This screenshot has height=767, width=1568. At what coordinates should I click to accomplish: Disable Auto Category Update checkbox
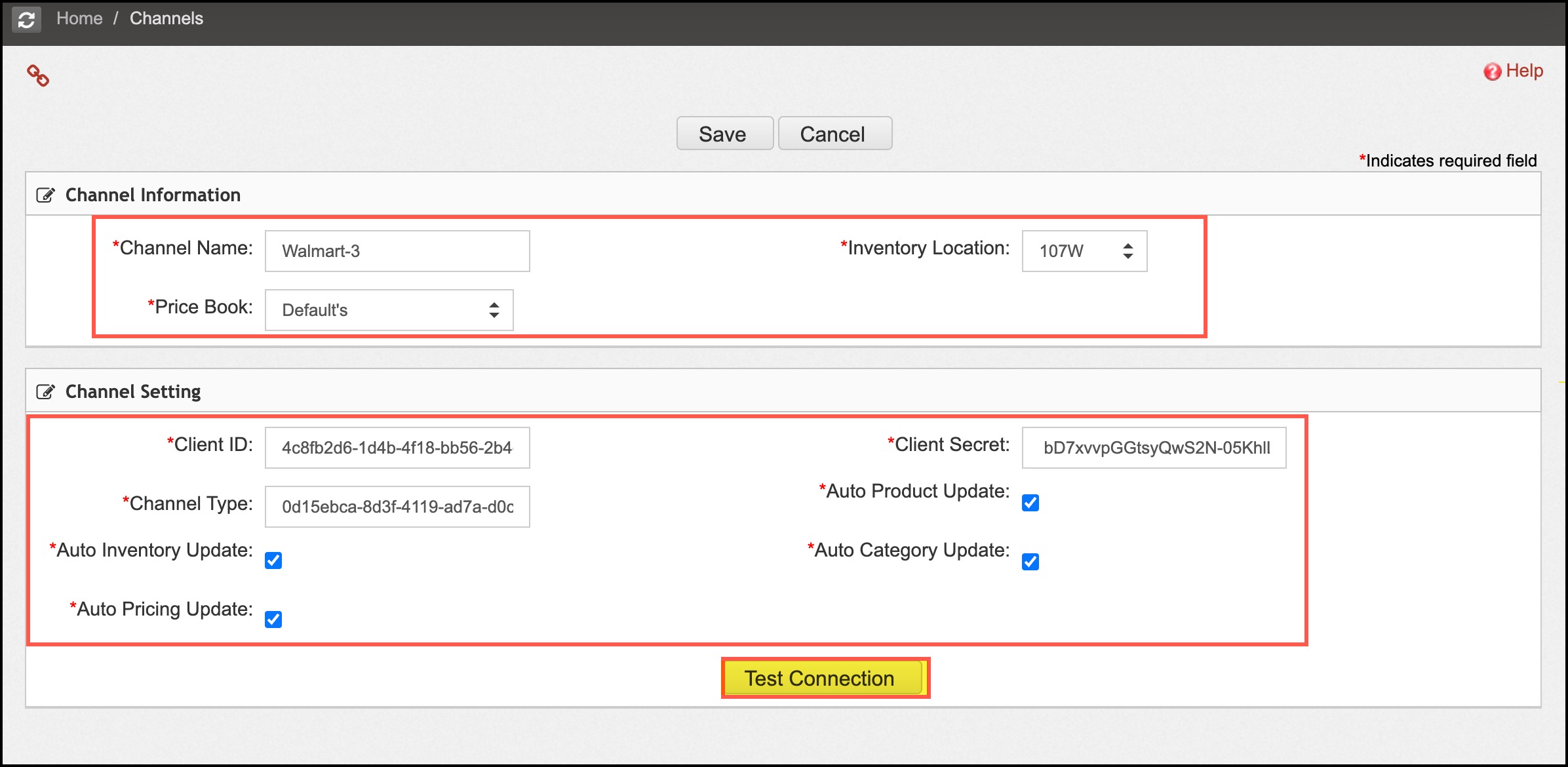pyautogui.click(x=1030, y=562)
